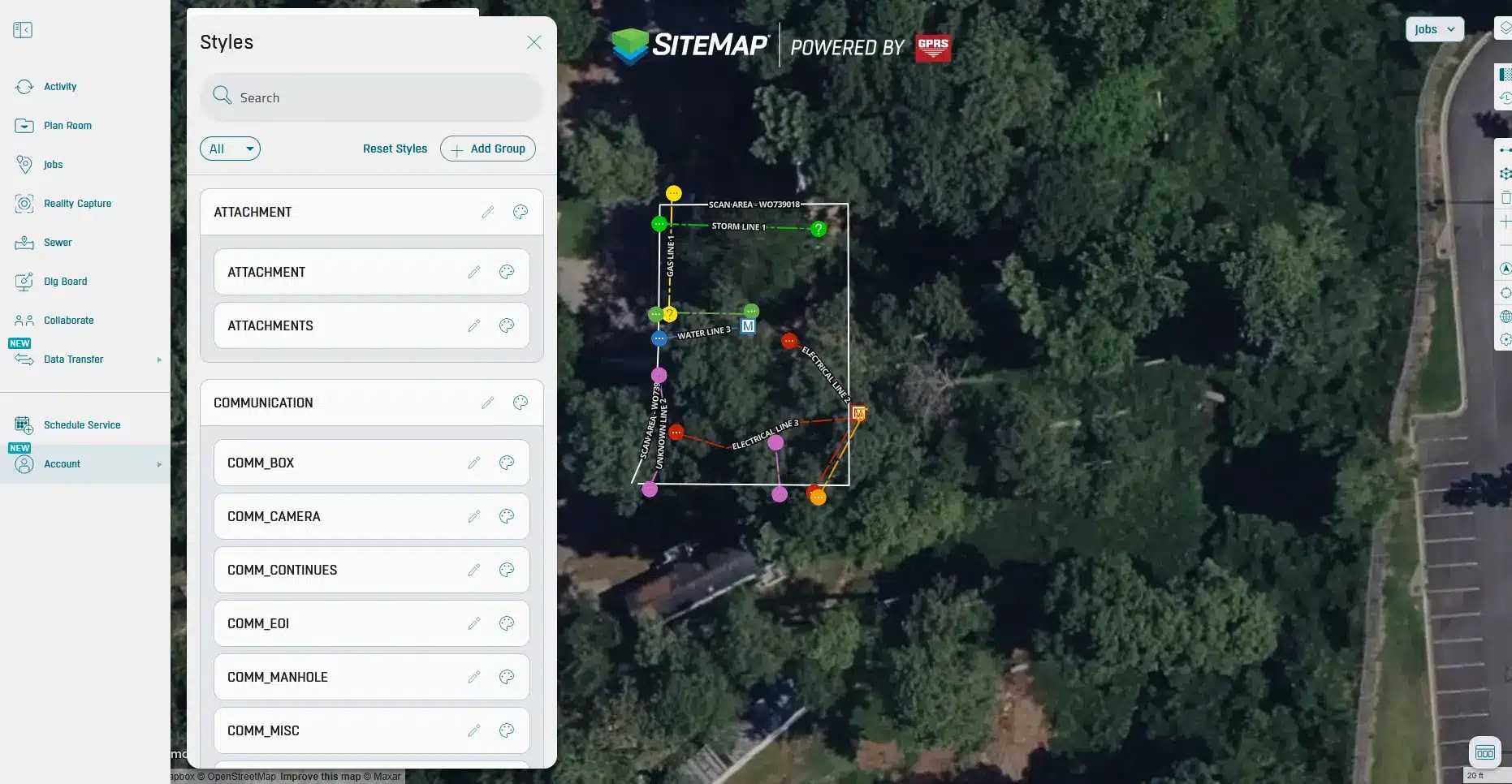Expand the Data Transfer menu chevron
Screen dimensions: 1512x784
[159, 360]
